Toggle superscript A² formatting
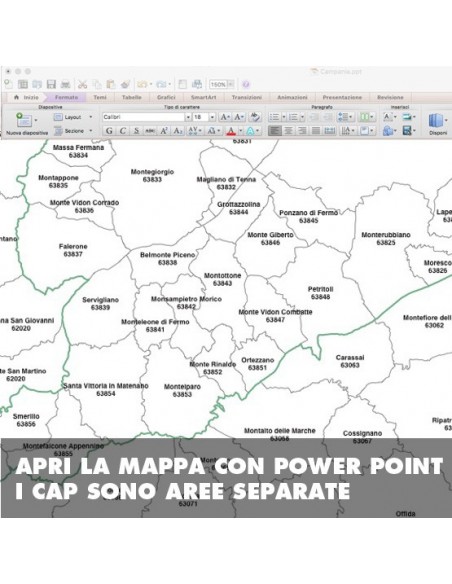 pyautogui.click(x=164, y=131)
